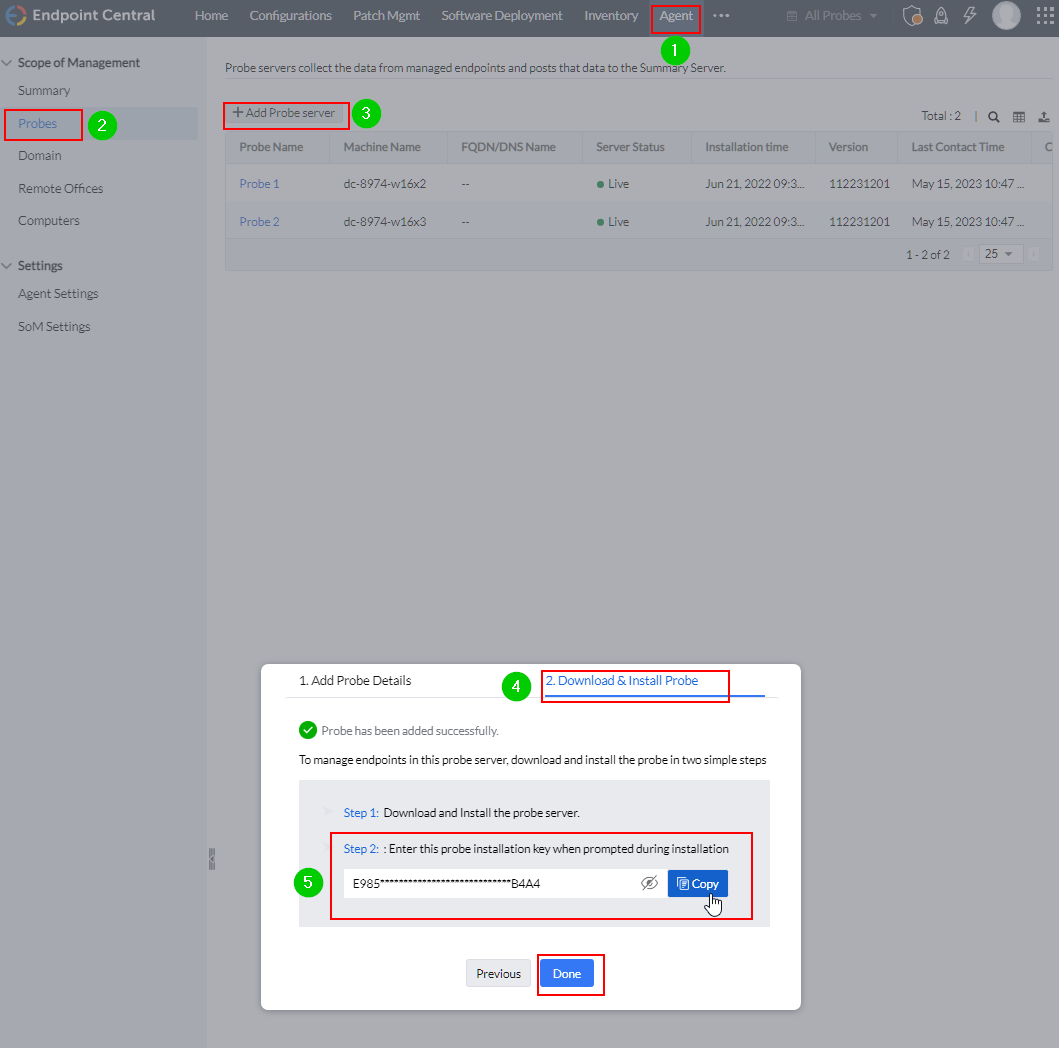
Task: Sort by FQDN/DNS Name column header
Action: coord(509,147)
